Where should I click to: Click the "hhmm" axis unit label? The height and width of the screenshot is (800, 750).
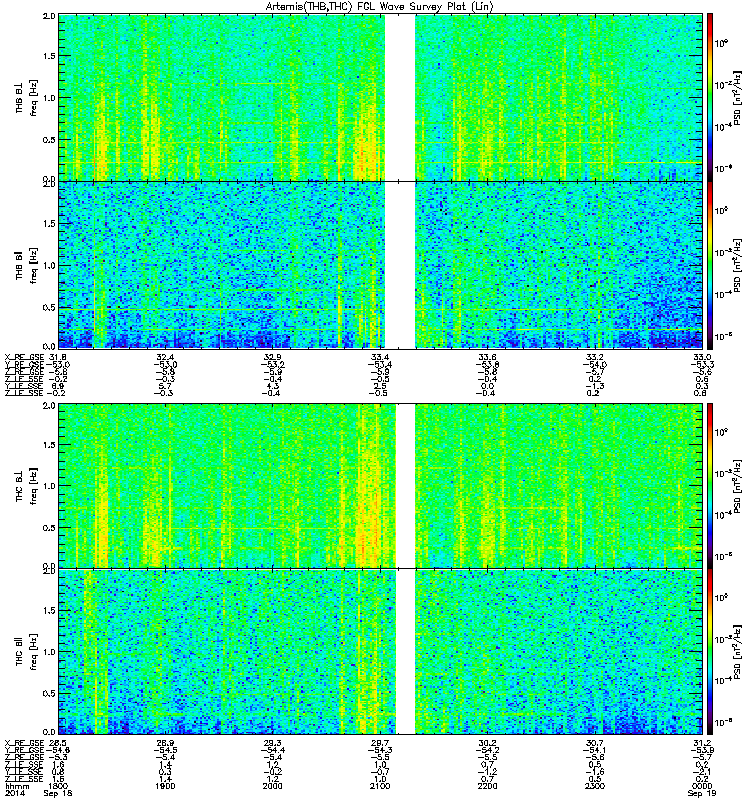coord(16,786)
